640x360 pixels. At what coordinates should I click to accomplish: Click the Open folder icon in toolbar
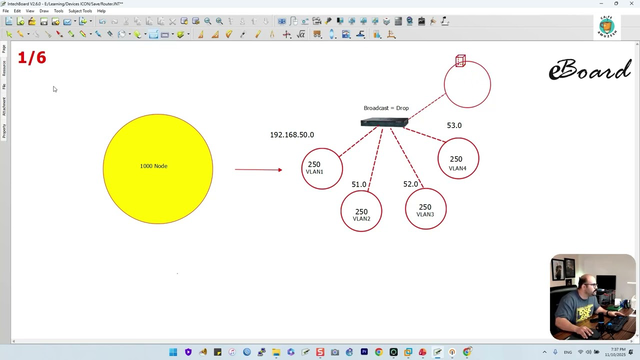pyautogui.click(x=32, y=21)
